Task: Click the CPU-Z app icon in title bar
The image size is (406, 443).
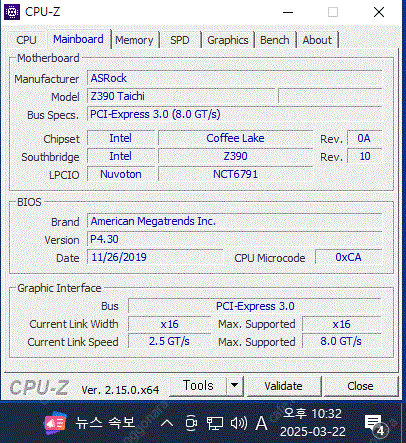Action: point(12,12)
